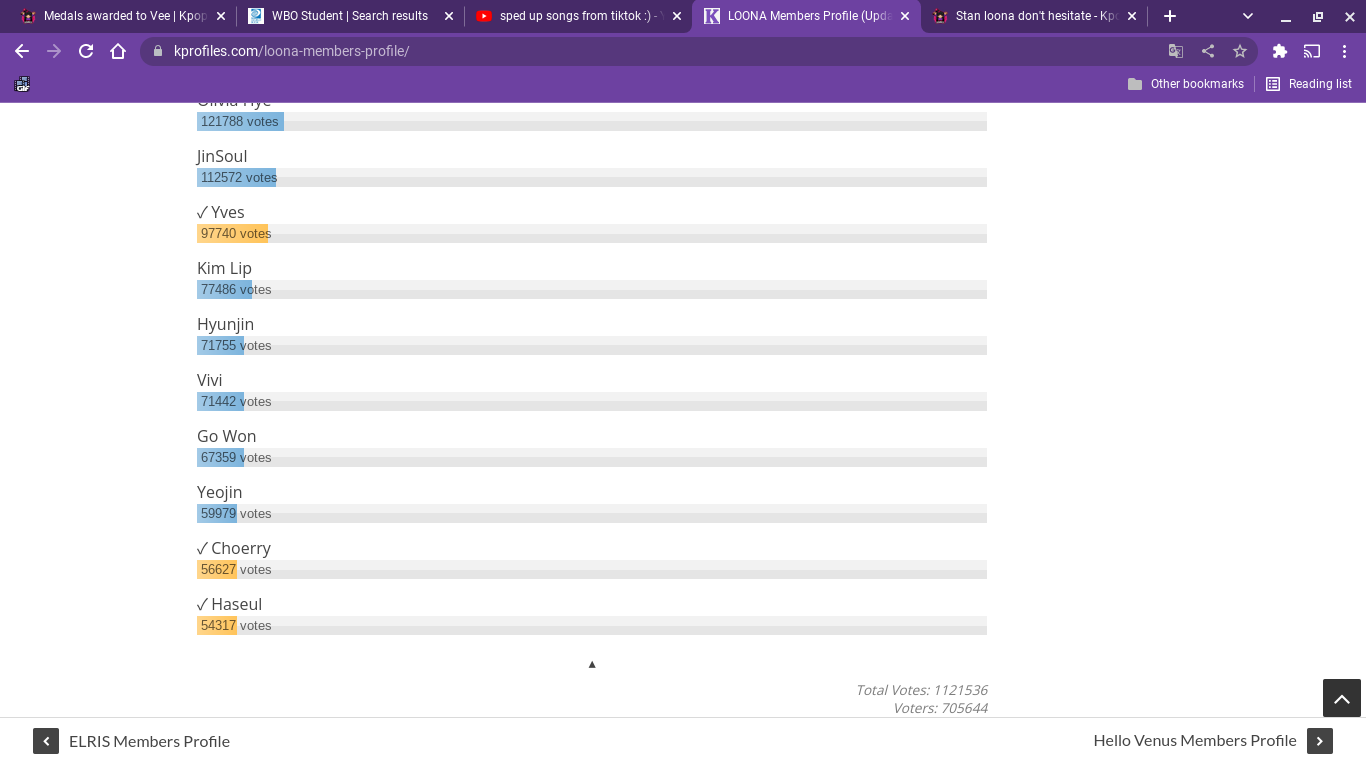Open the tab search dropdown arrow
Viewport: 1366px width, 768px height.
pos(1248,16)
